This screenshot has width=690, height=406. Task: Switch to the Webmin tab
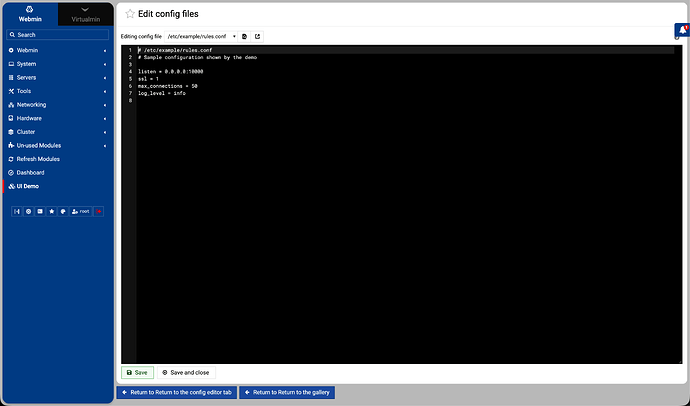coord(30,14)
